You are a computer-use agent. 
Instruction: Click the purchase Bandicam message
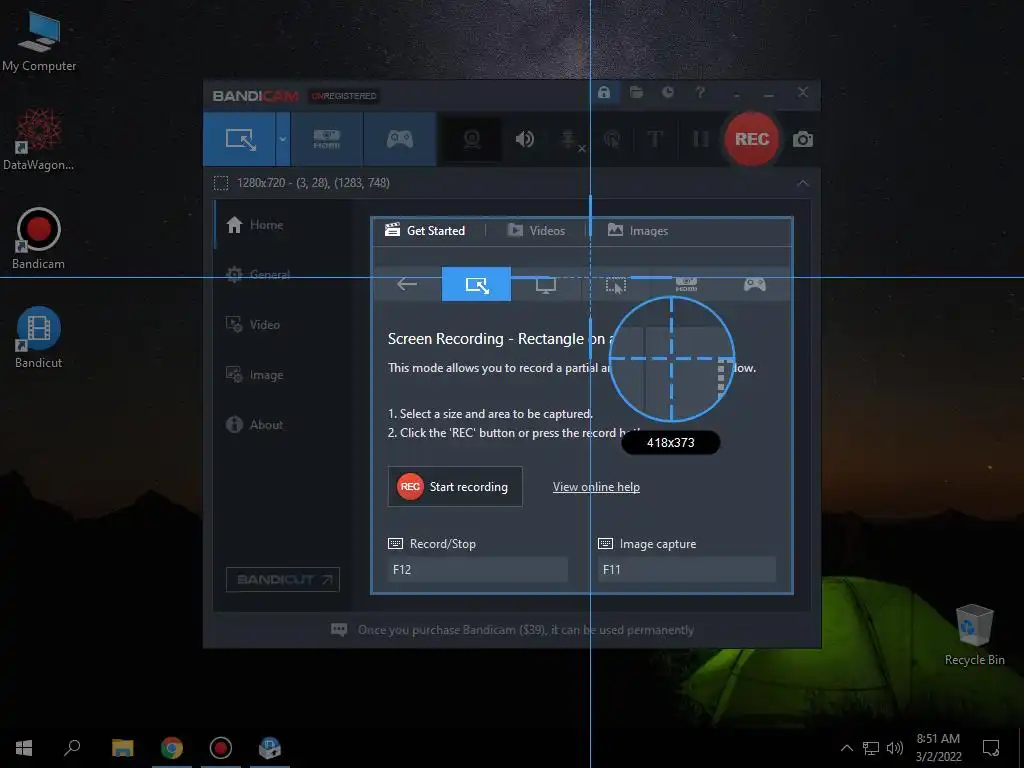[526, 630]
